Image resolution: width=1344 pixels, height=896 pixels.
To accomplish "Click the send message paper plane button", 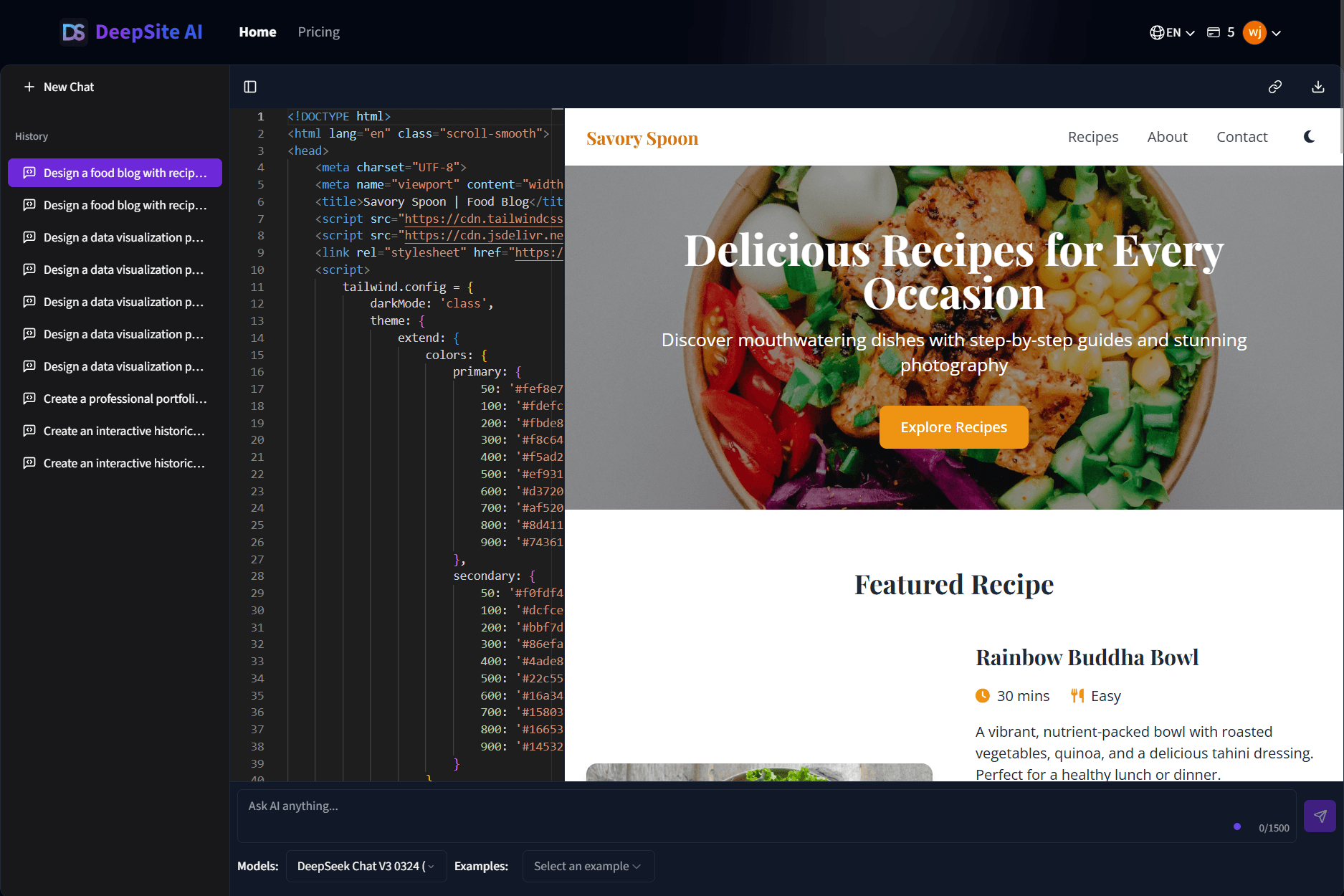I will click(1320, 816).
